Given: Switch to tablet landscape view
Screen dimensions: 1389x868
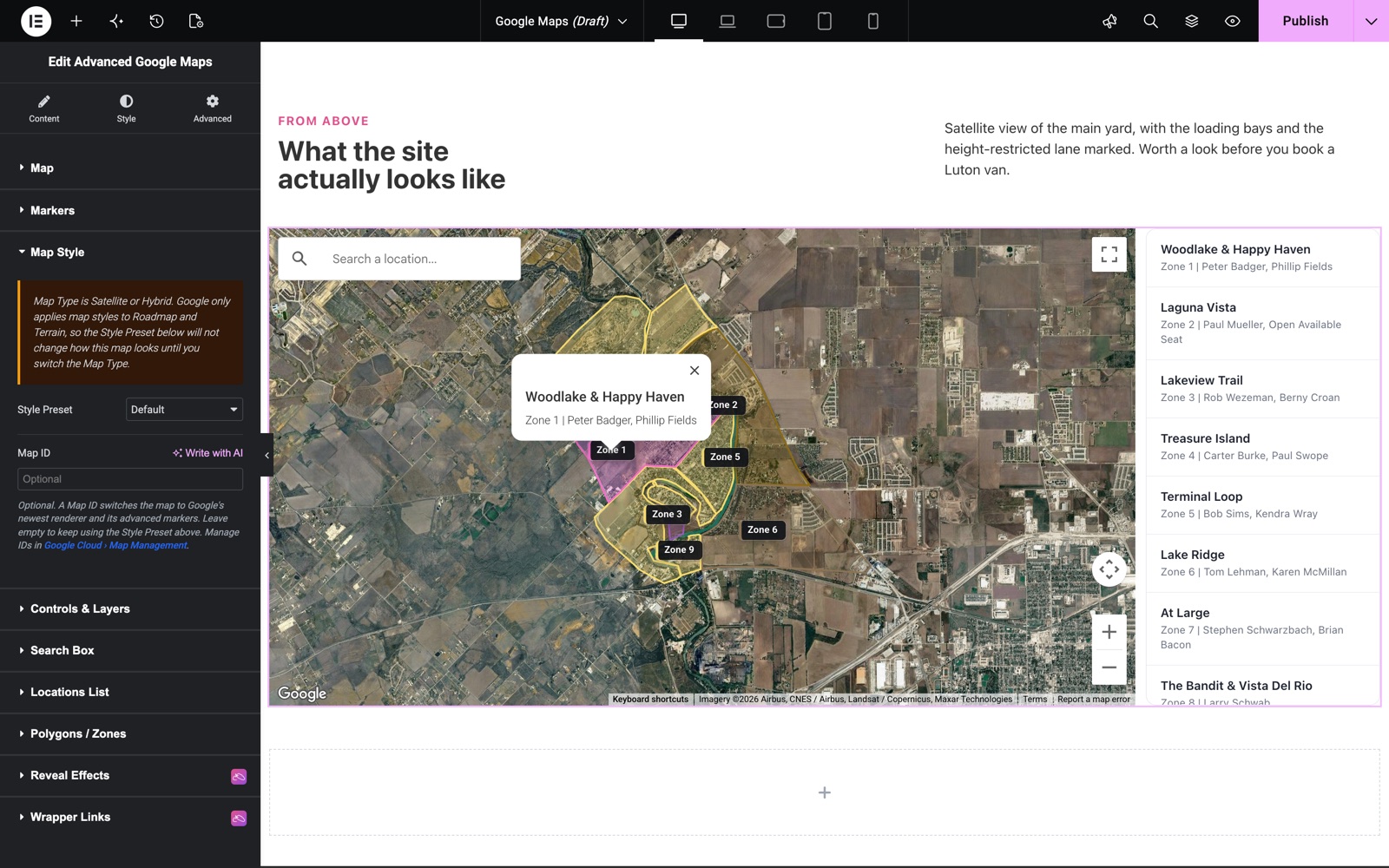Looking at the screenshot, I should pyautogui.click(x=776, y=21).
